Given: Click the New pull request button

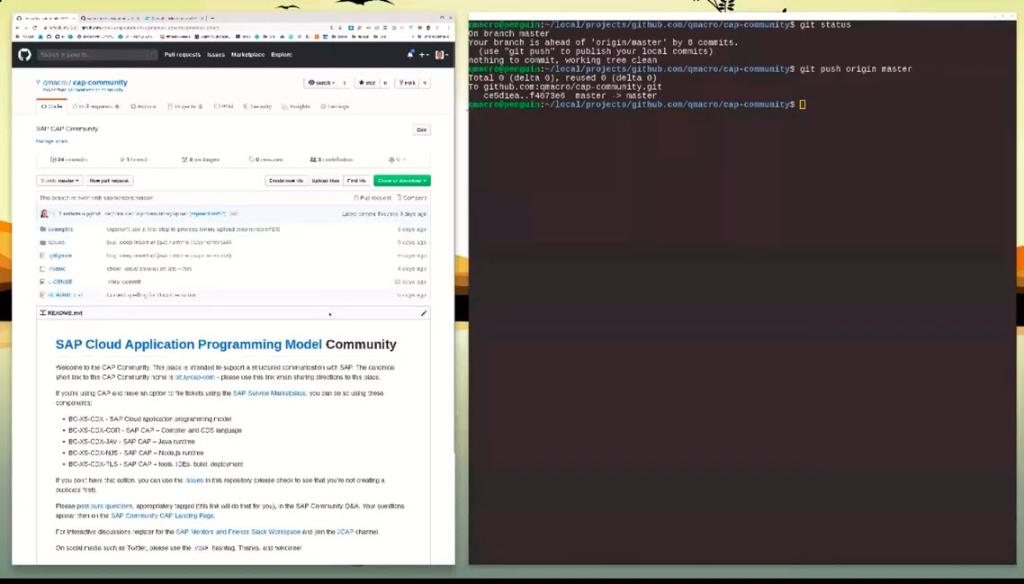Looking at the screenshot, I should point(109,180).
